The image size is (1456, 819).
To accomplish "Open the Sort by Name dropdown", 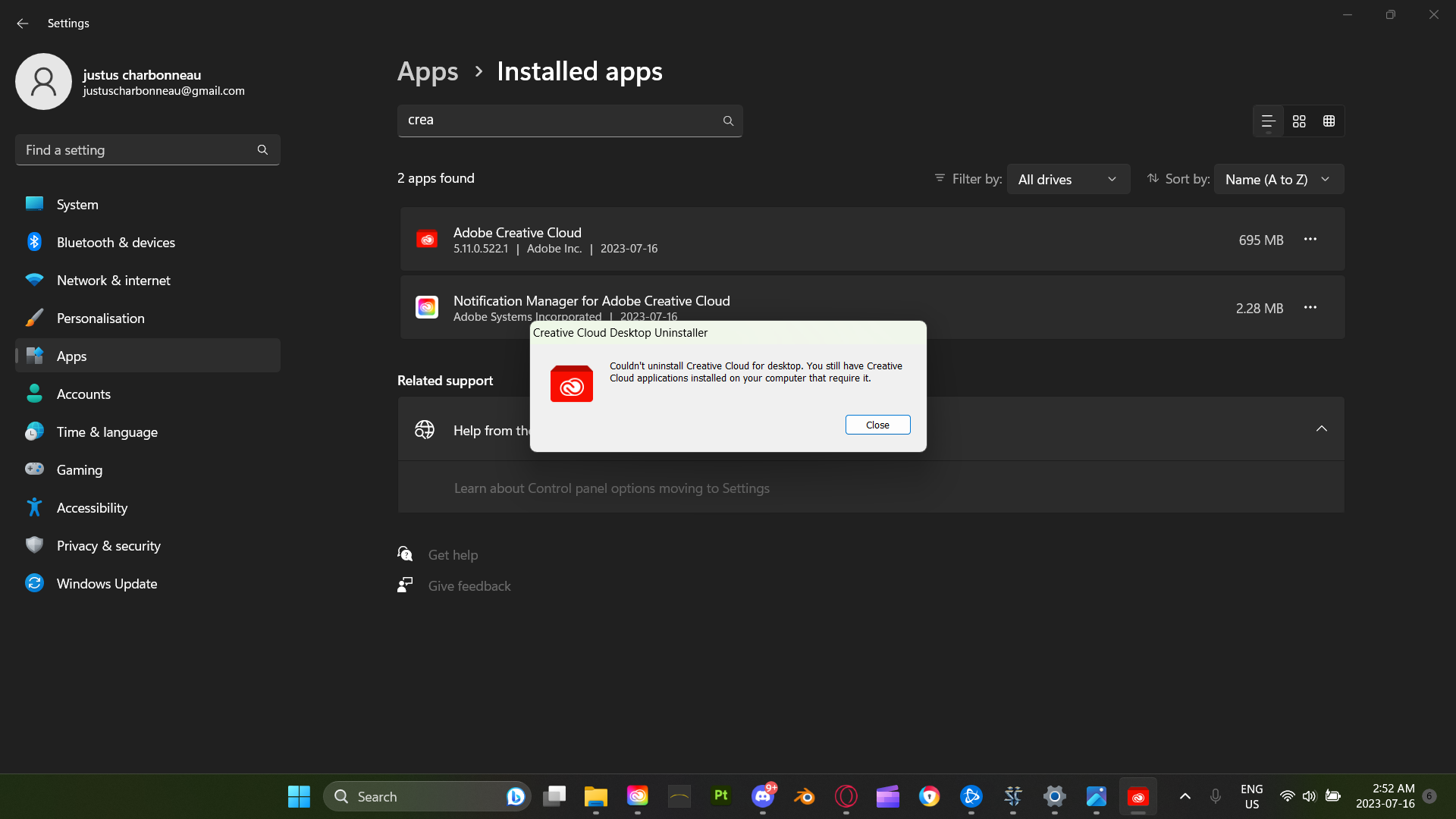I will click(1279, 179).
